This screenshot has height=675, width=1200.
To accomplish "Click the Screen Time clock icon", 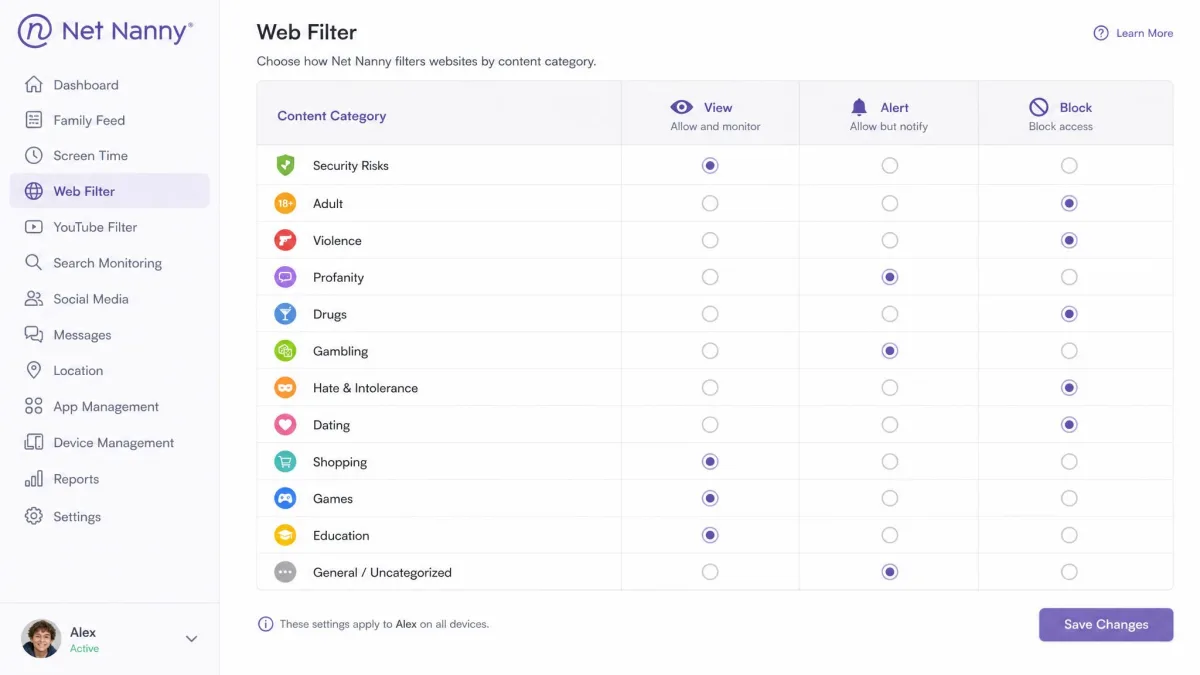I will pos(34,156).
